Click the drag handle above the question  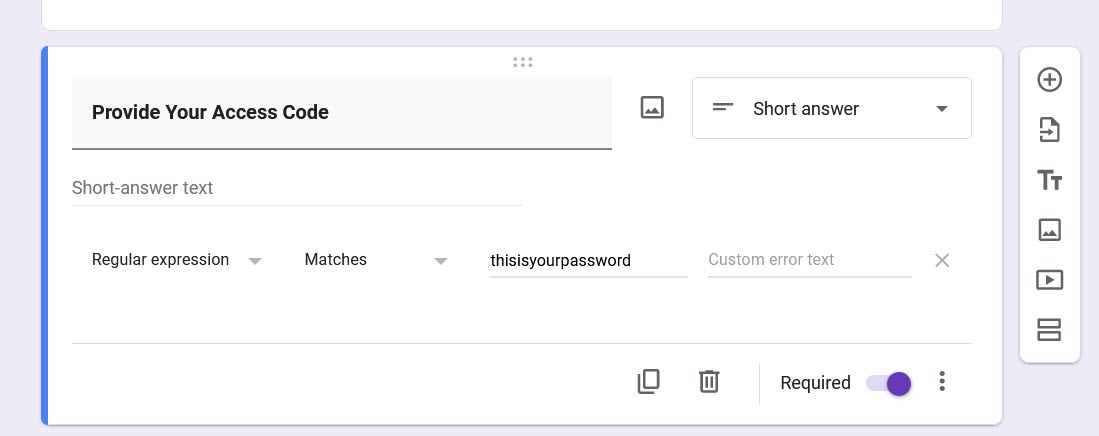pos(522,62)
